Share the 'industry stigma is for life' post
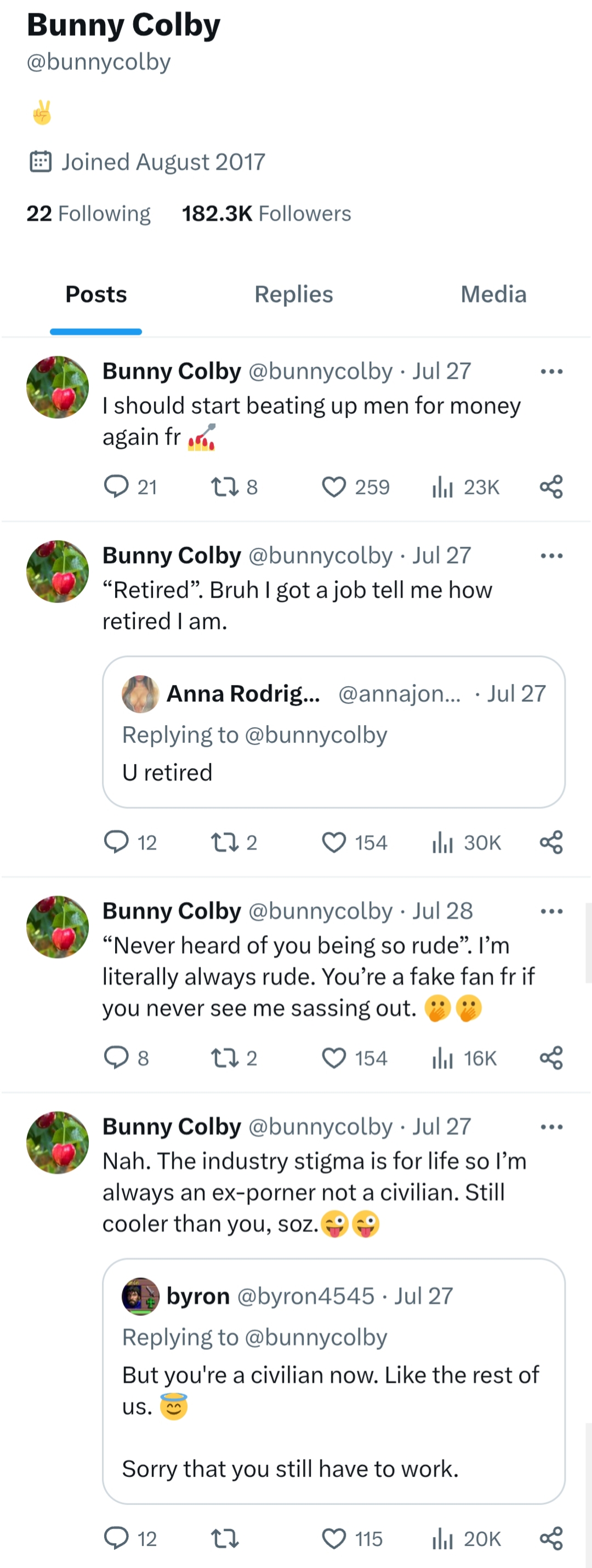This screenshot has height=1568, width=592. 551,1539
